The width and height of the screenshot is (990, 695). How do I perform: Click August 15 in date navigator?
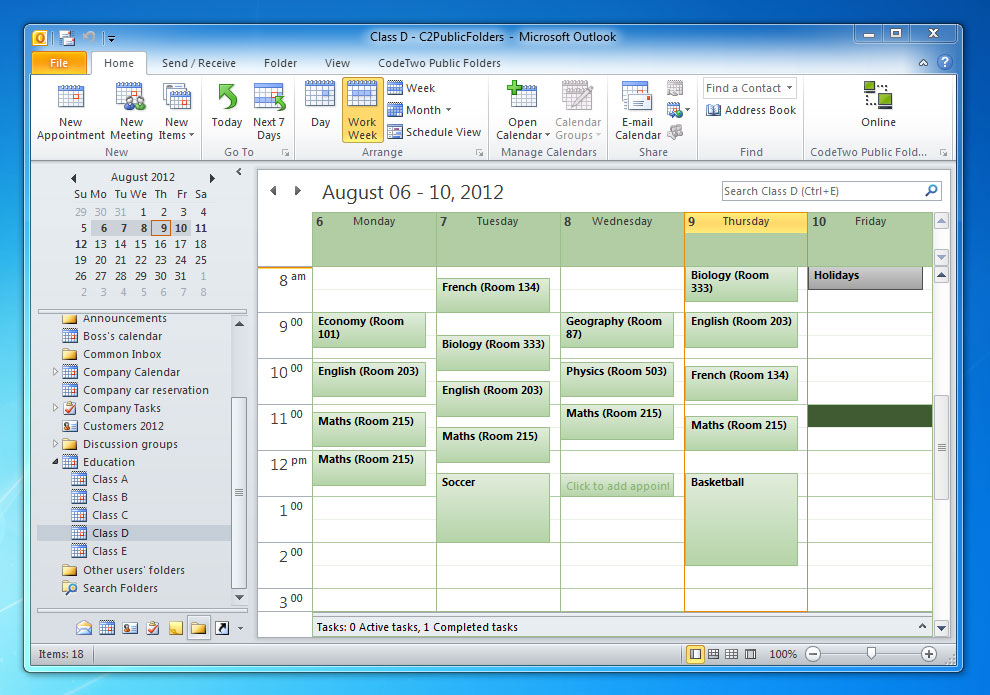coord(141,244)
